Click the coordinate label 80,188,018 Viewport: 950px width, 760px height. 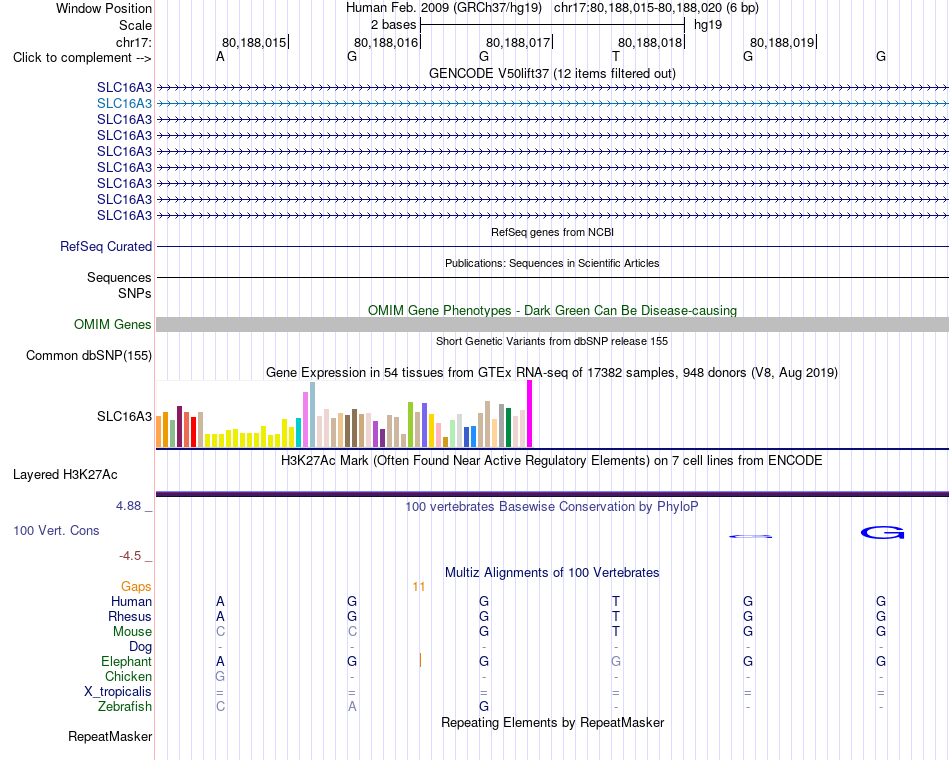point(650,43)
